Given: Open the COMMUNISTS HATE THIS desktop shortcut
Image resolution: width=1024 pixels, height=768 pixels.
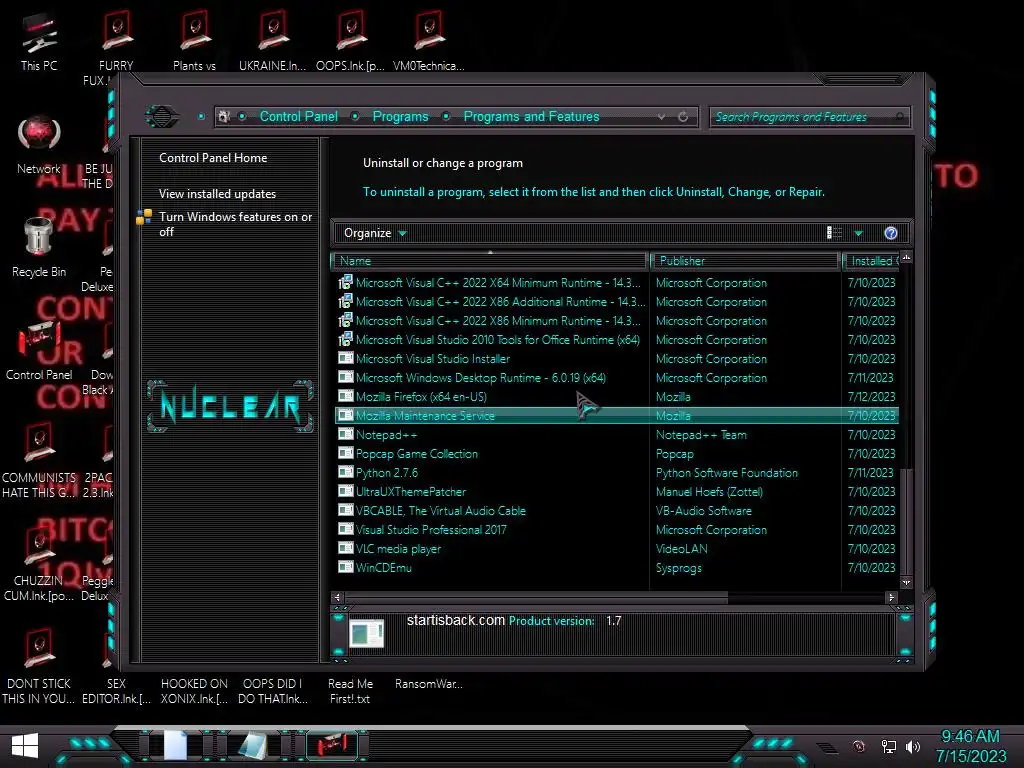Looking at the screenshot, I should (x=39, y=460).
